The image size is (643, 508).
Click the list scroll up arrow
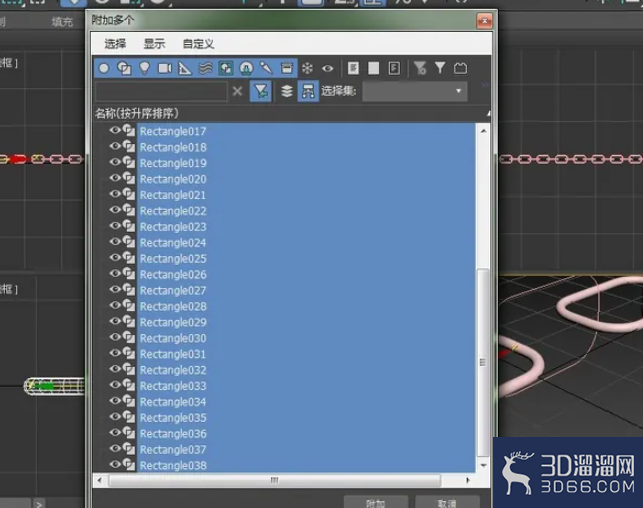pyautogui.click(x=483, y=131)
